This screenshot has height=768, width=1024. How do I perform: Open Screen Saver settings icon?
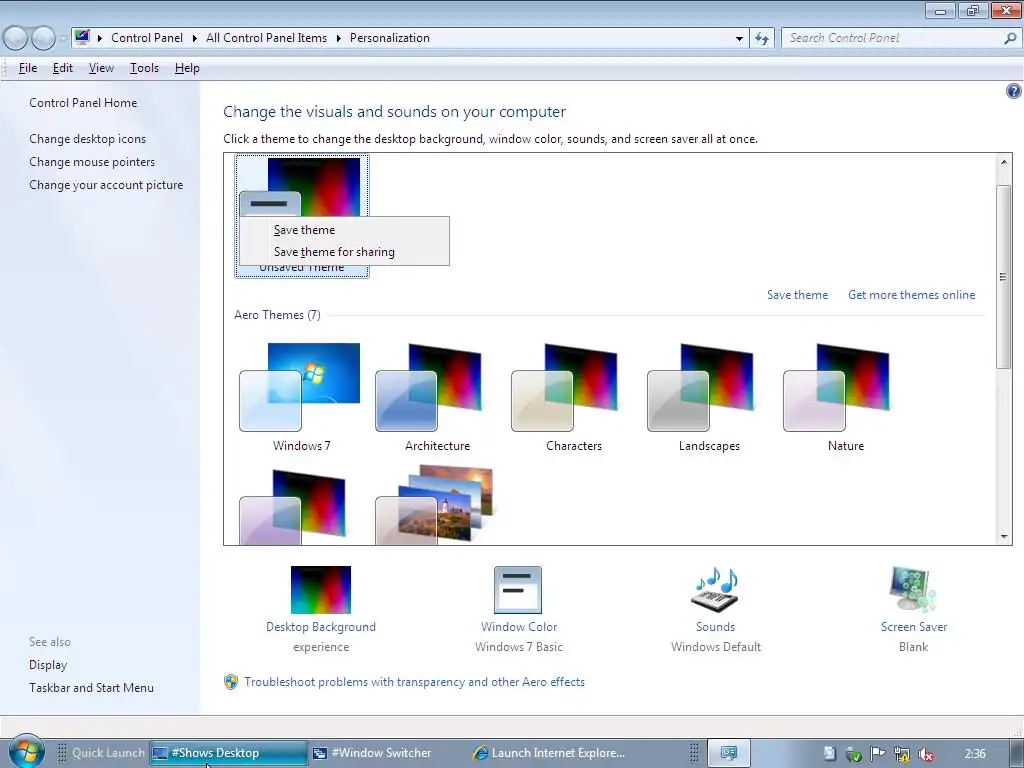(913, 590)
